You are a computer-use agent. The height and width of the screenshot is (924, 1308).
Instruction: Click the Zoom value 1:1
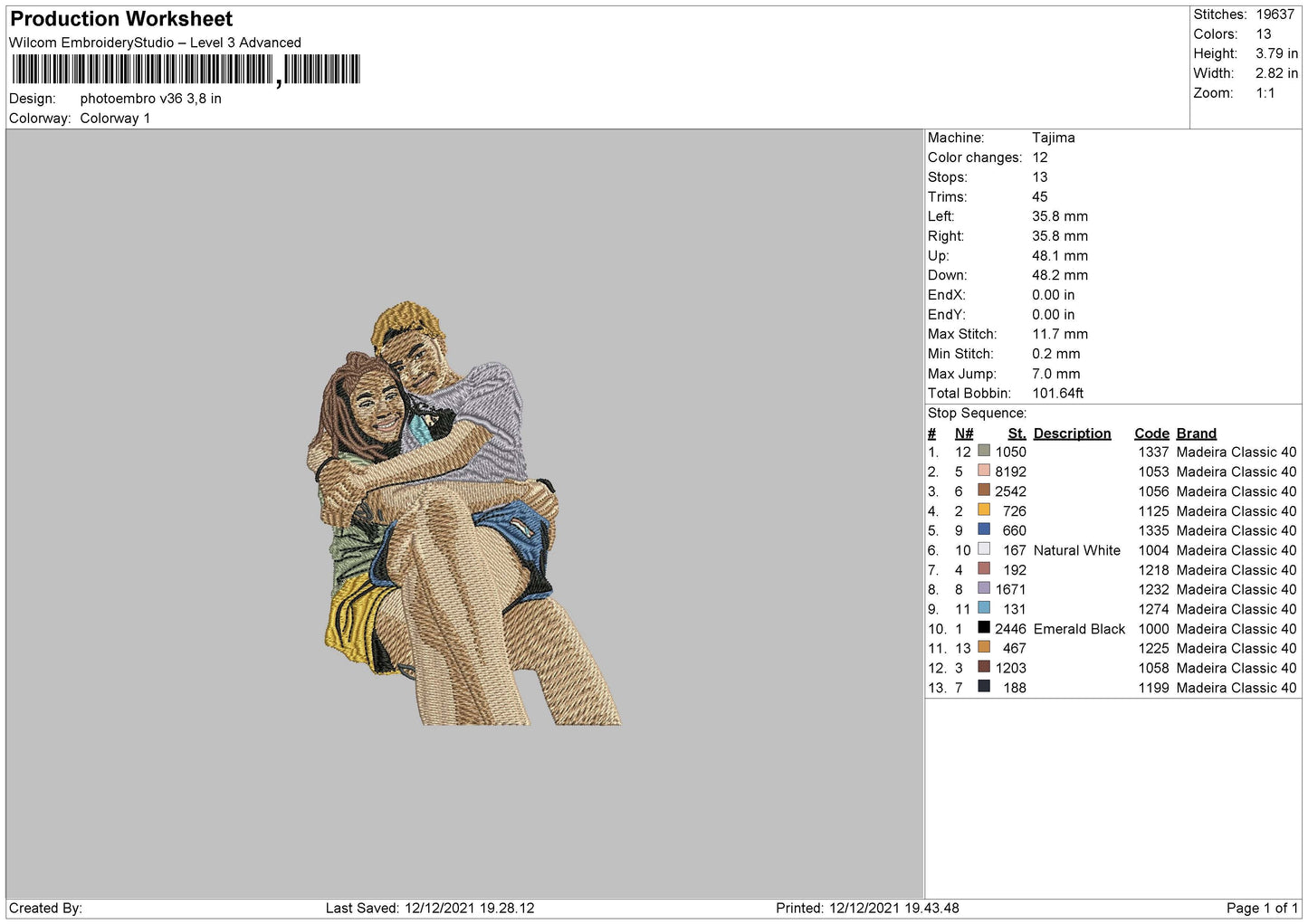click(x=1265, y=93)
